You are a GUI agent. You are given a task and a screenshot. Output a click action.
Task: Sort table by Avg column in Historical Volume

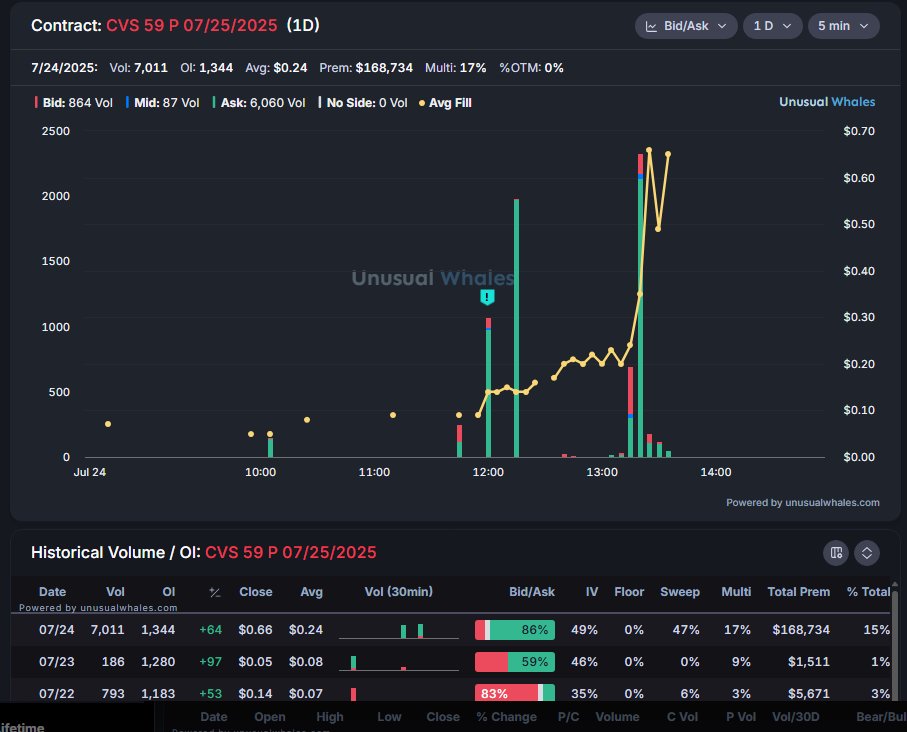click(311, 592)
